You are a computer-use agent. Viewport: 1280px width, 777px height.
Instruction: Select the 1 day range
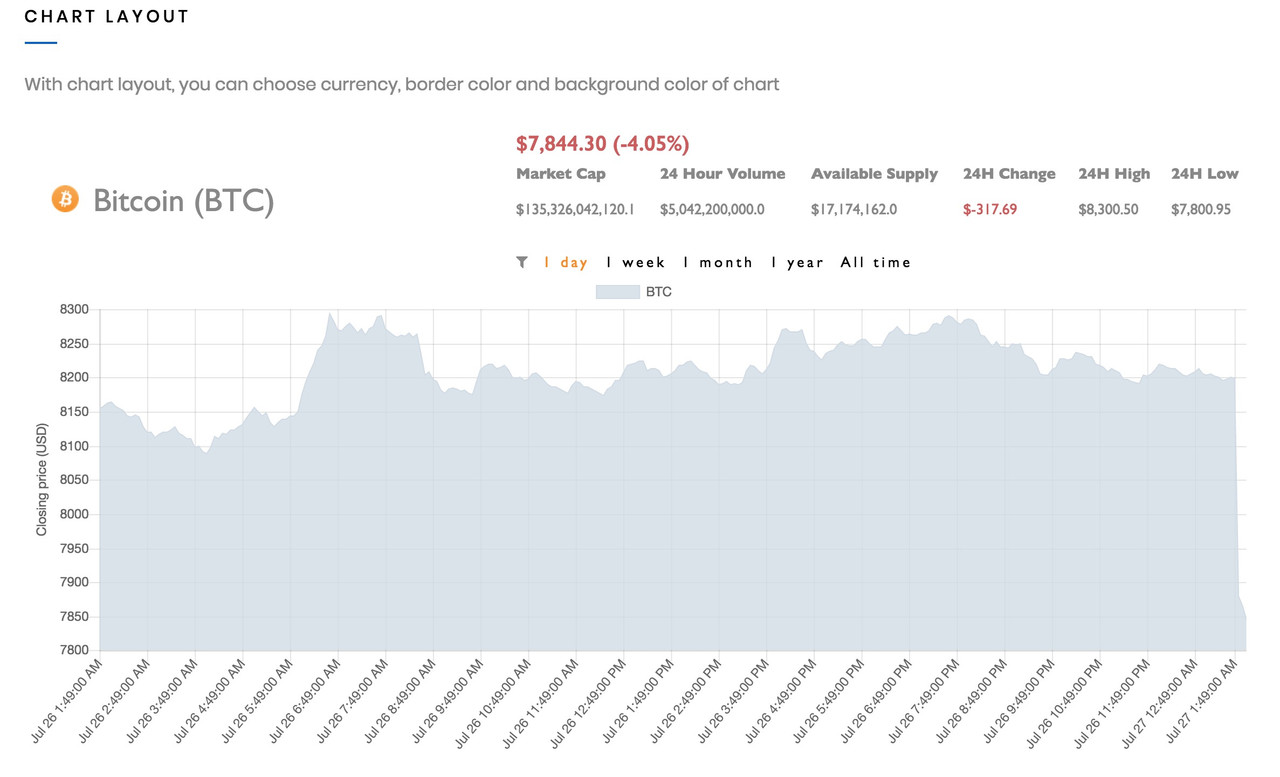[x=566, y=262]
